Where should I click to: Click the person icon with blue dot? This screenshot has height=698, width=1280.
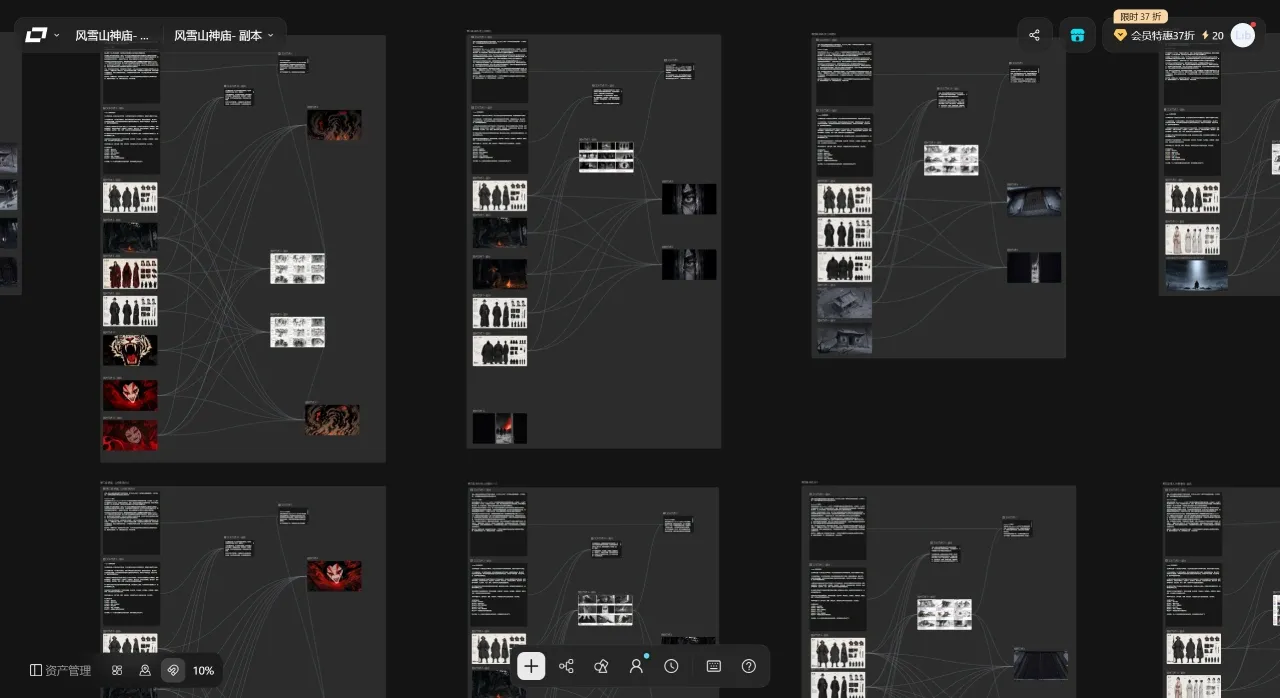[x=636, y=666]
